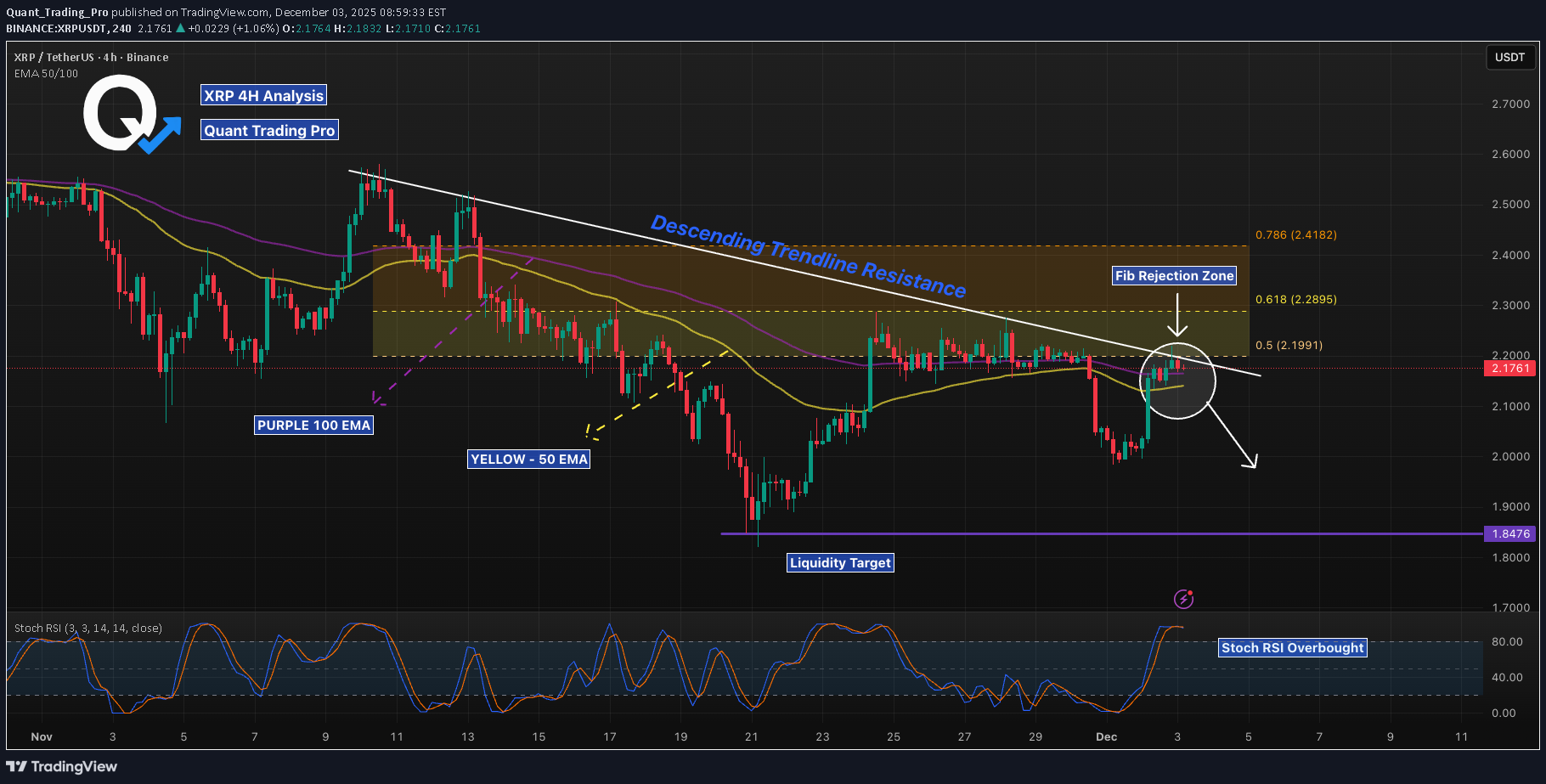Click the red notification dot on alert icon
Image resolution: width=1546 pixels, height=784 pixels.
[x=1192, y=592]
